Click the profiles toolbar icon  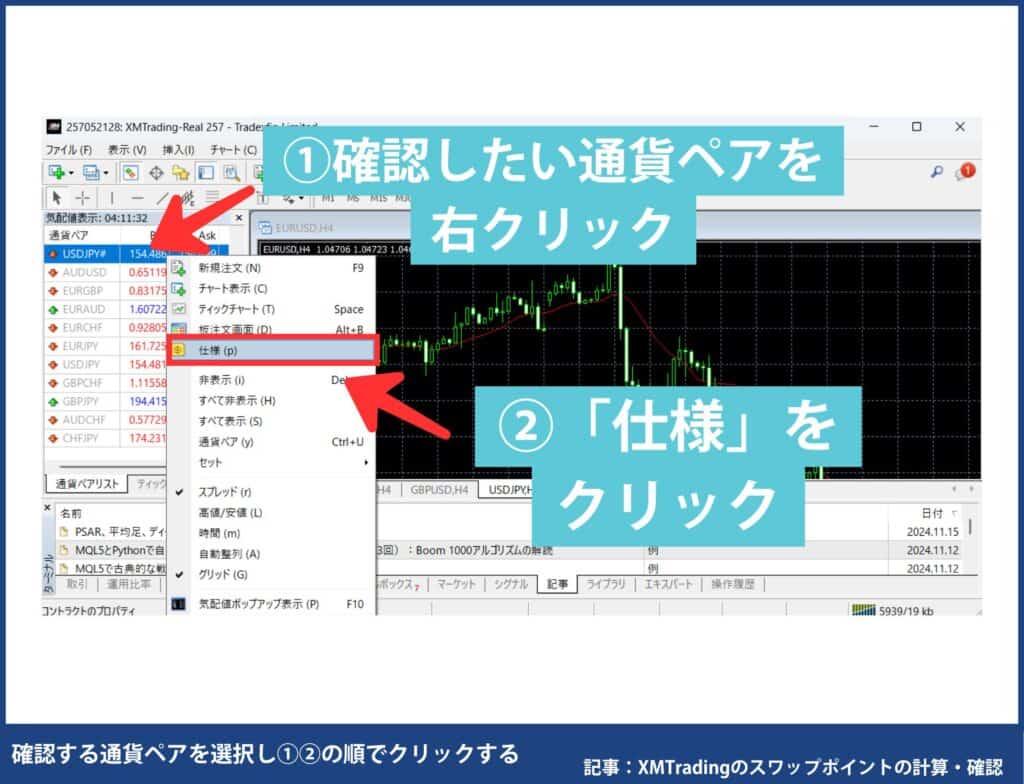pos(91,172)
